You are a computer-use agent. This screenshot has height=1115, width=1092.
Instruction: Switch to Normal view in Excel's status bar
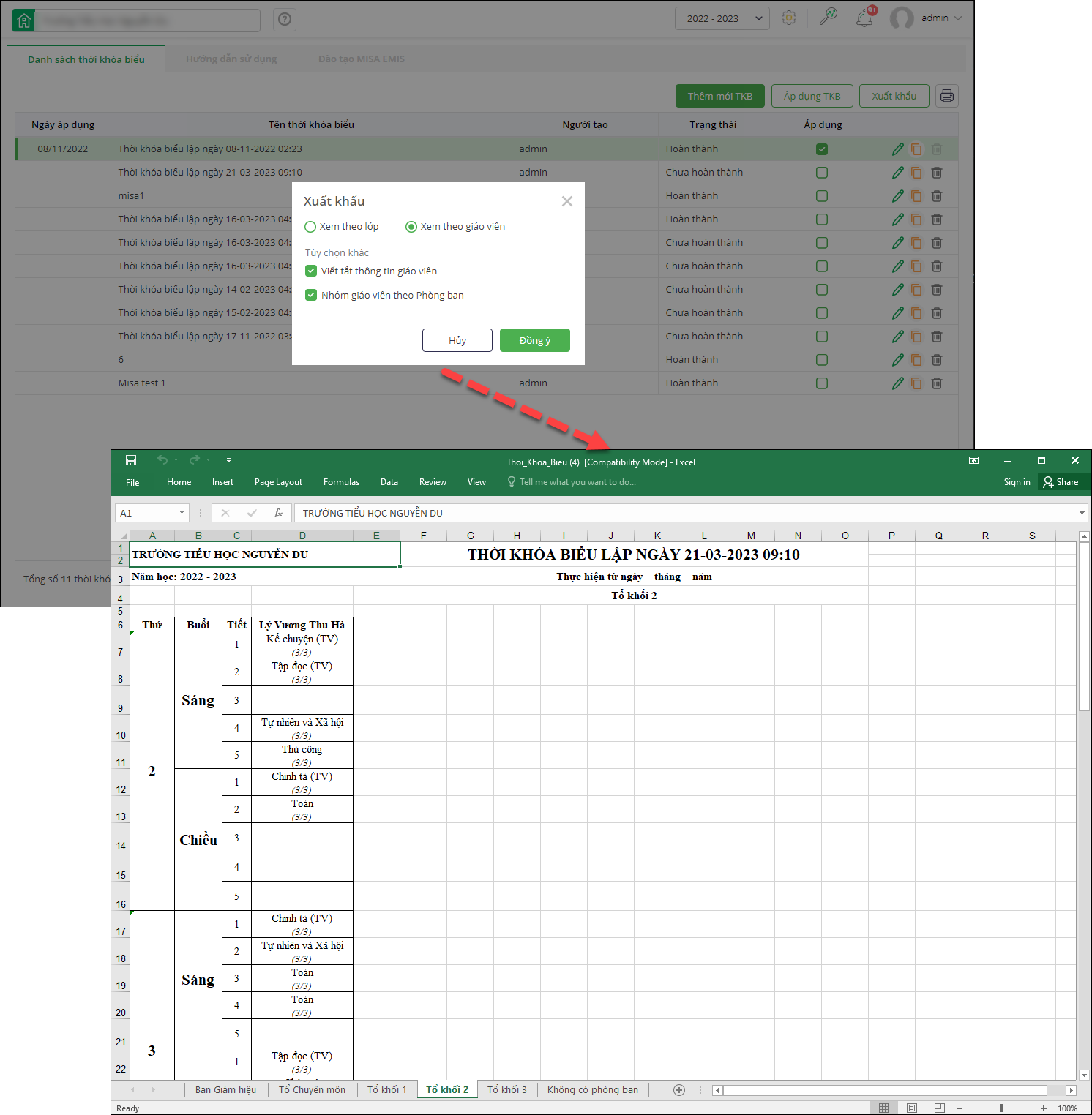click(883, 1108)
